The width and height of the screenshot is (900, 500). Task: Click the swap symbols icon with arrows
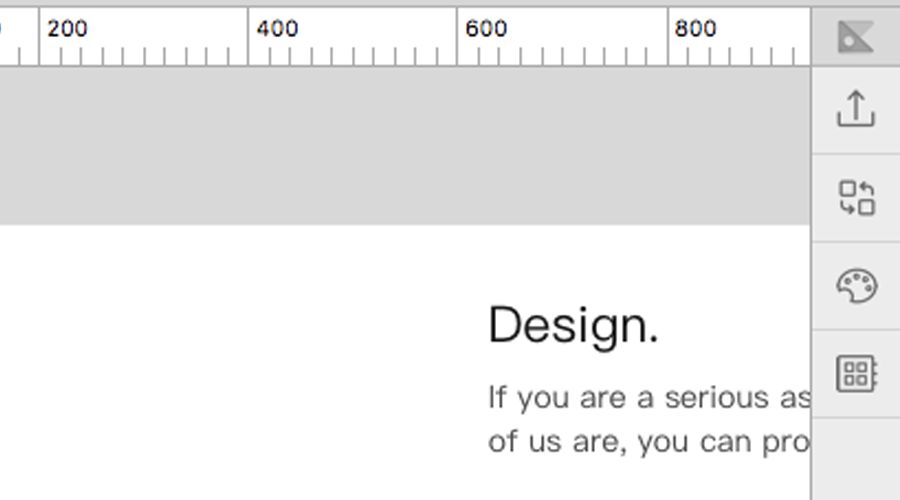(856, 197)
